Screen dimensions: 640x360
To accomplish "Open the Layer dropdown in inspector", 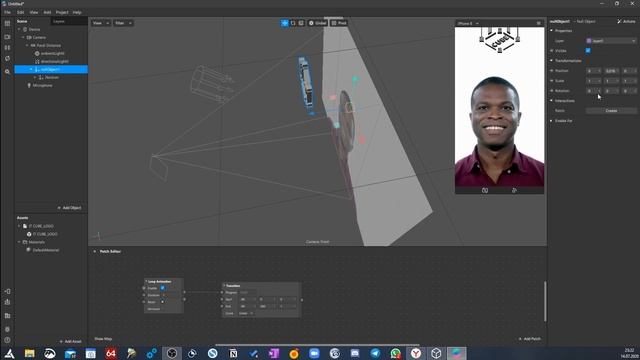I will point(611,41).
